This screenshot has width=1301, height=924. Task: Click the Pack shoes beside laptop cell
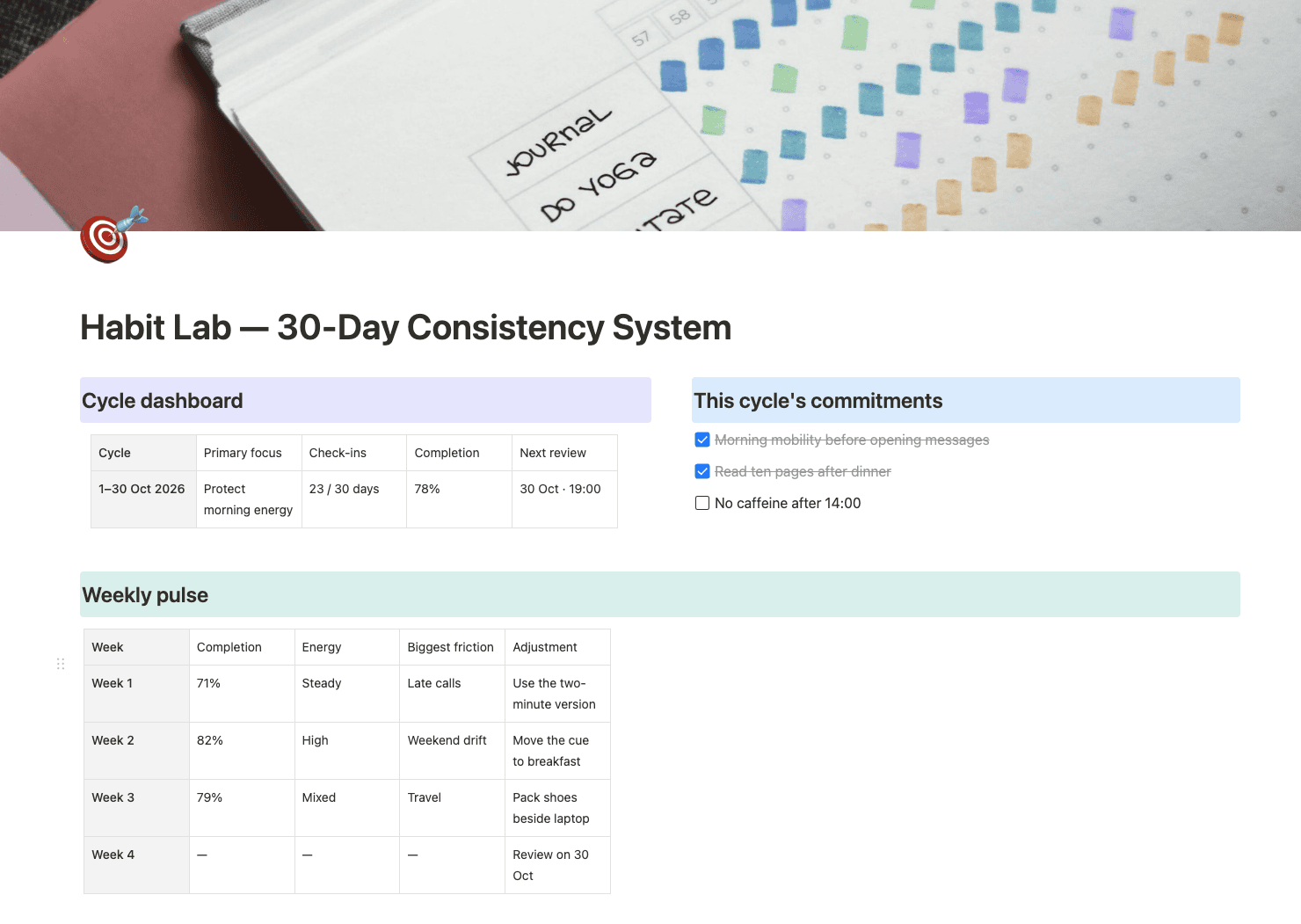(x=557, y=808)
